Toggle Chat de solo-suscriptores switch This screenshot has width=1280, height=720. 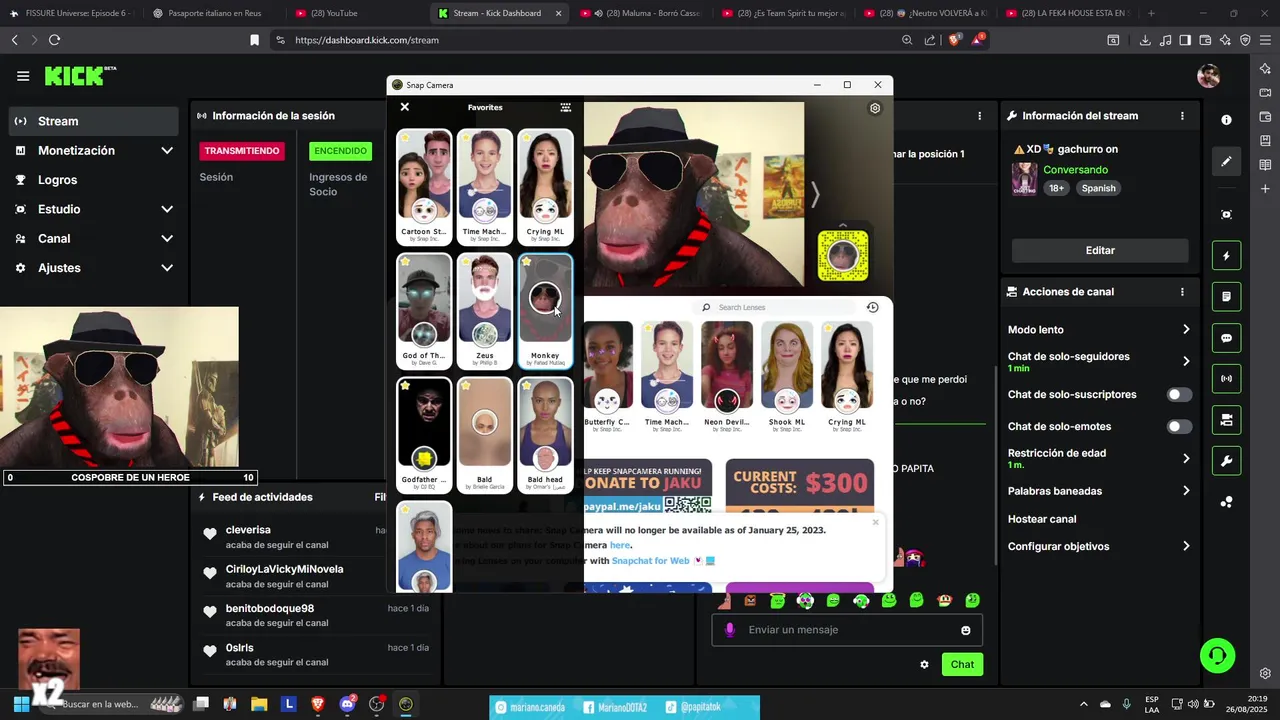click(1180, 395)
